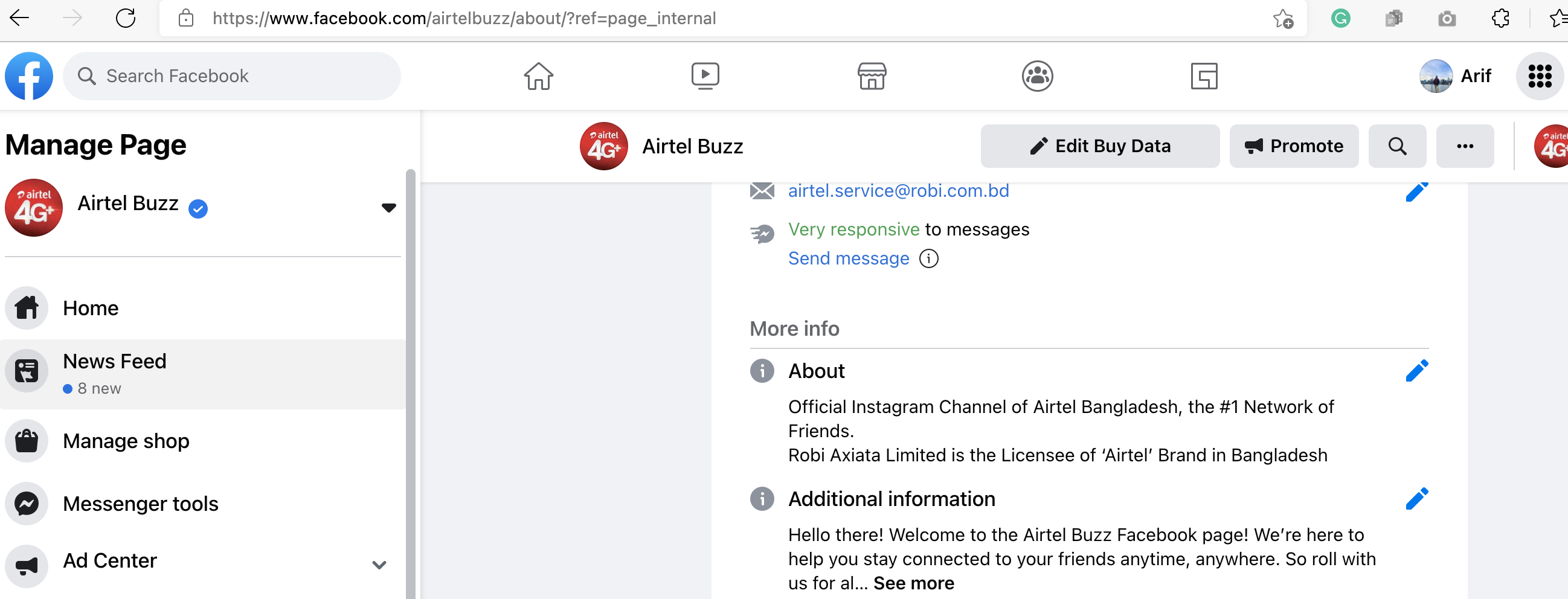
Task: Open the Grammarly extension icon
Action: coord(1340,18)
